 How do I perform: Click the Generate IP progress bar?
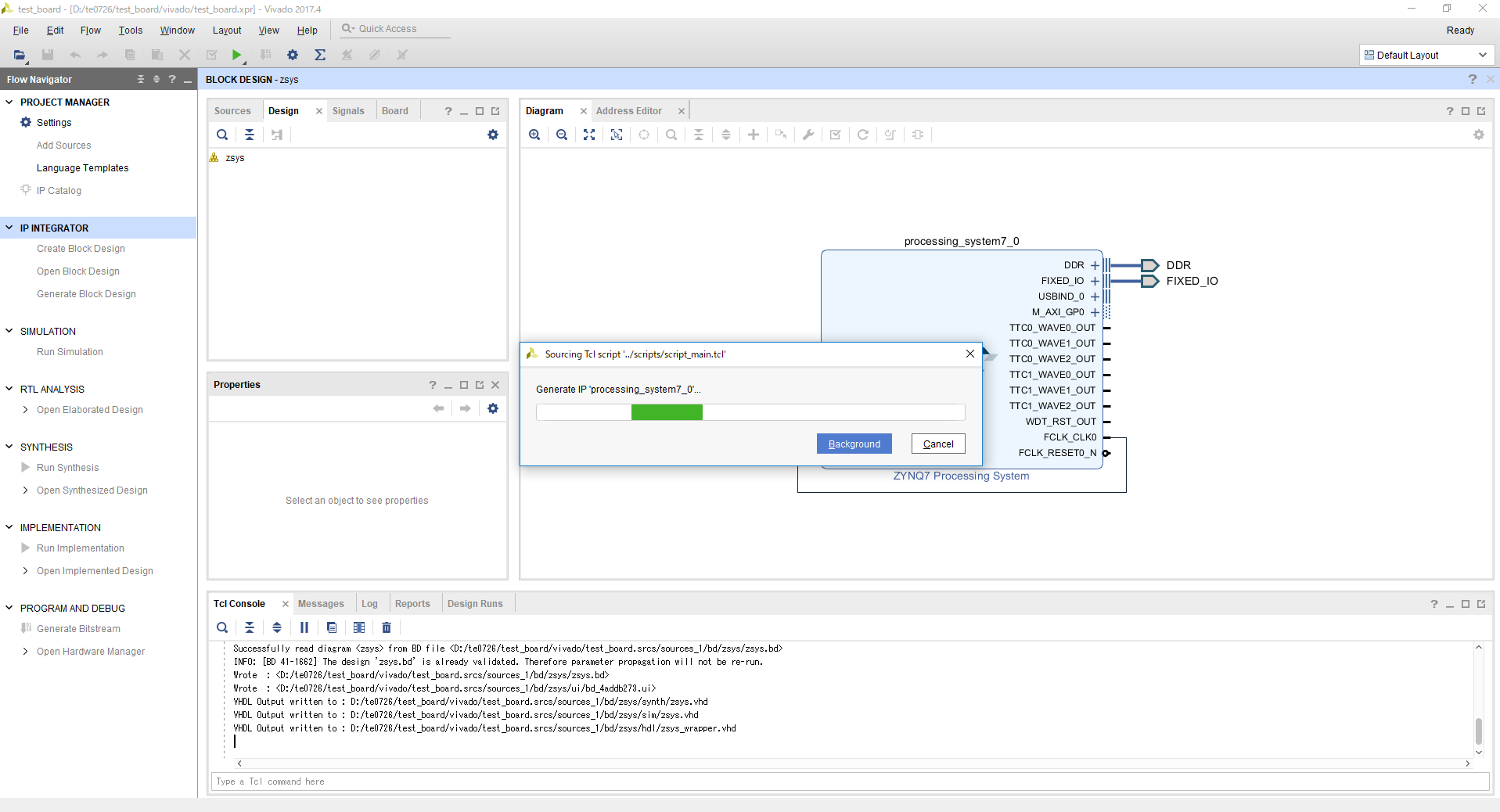coord(750,412)
